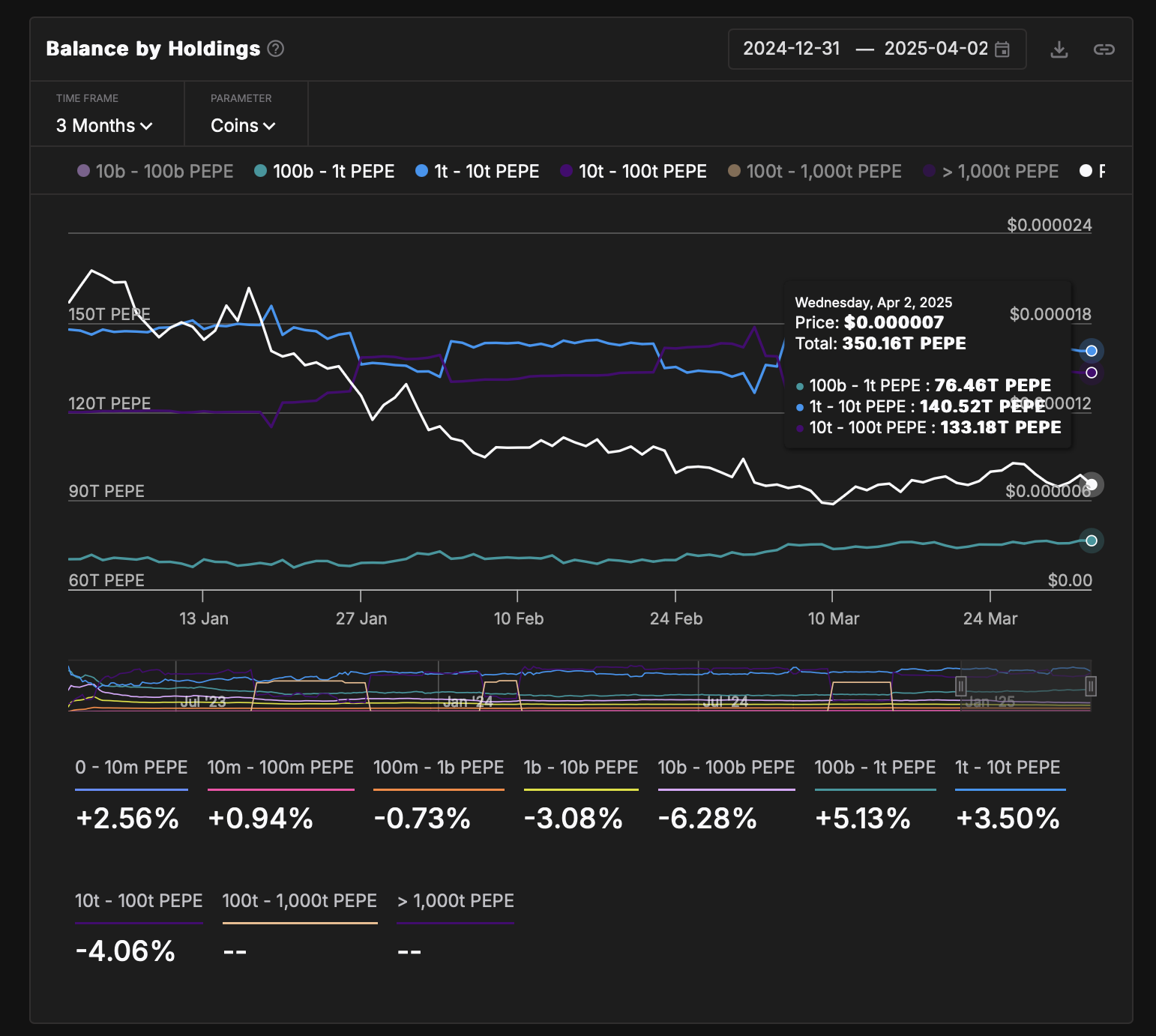Toggle the white price legend item

[x=1092, y=171]
